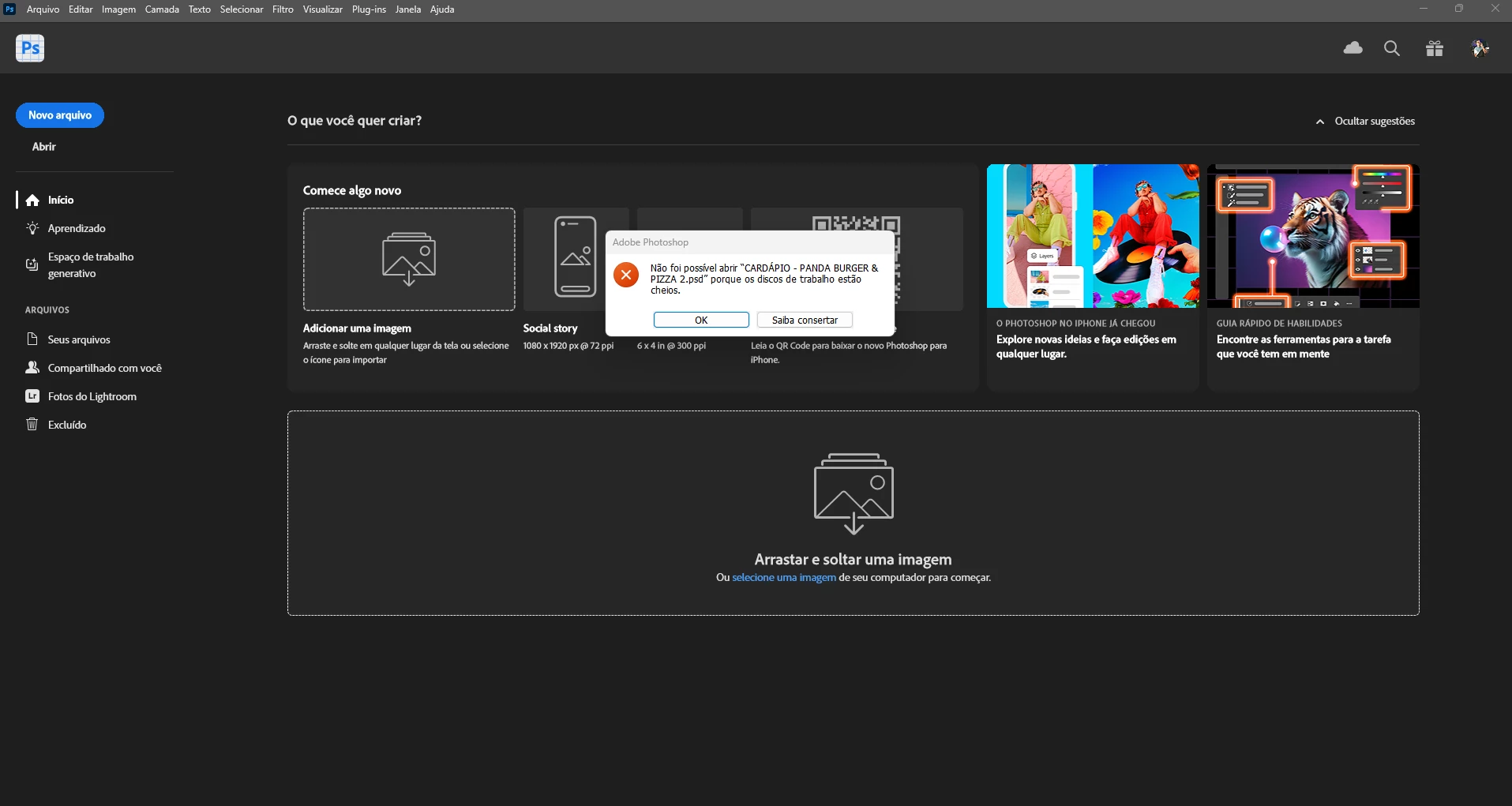Click Ocultar sugestões text
This screenshot has width=1512, height=806.
tap(1375, 122)
